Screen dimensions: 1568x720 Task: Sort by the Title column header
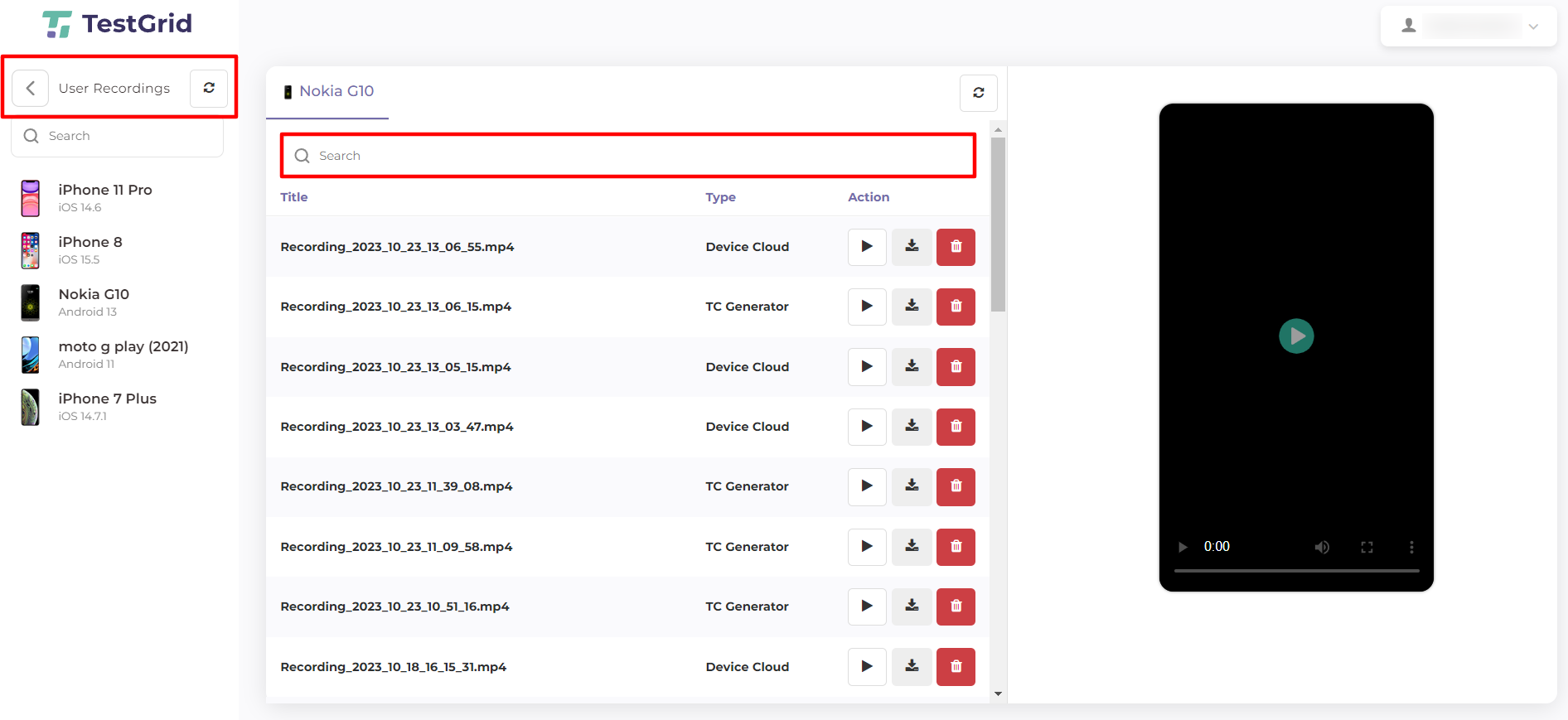tap(294, 197)
